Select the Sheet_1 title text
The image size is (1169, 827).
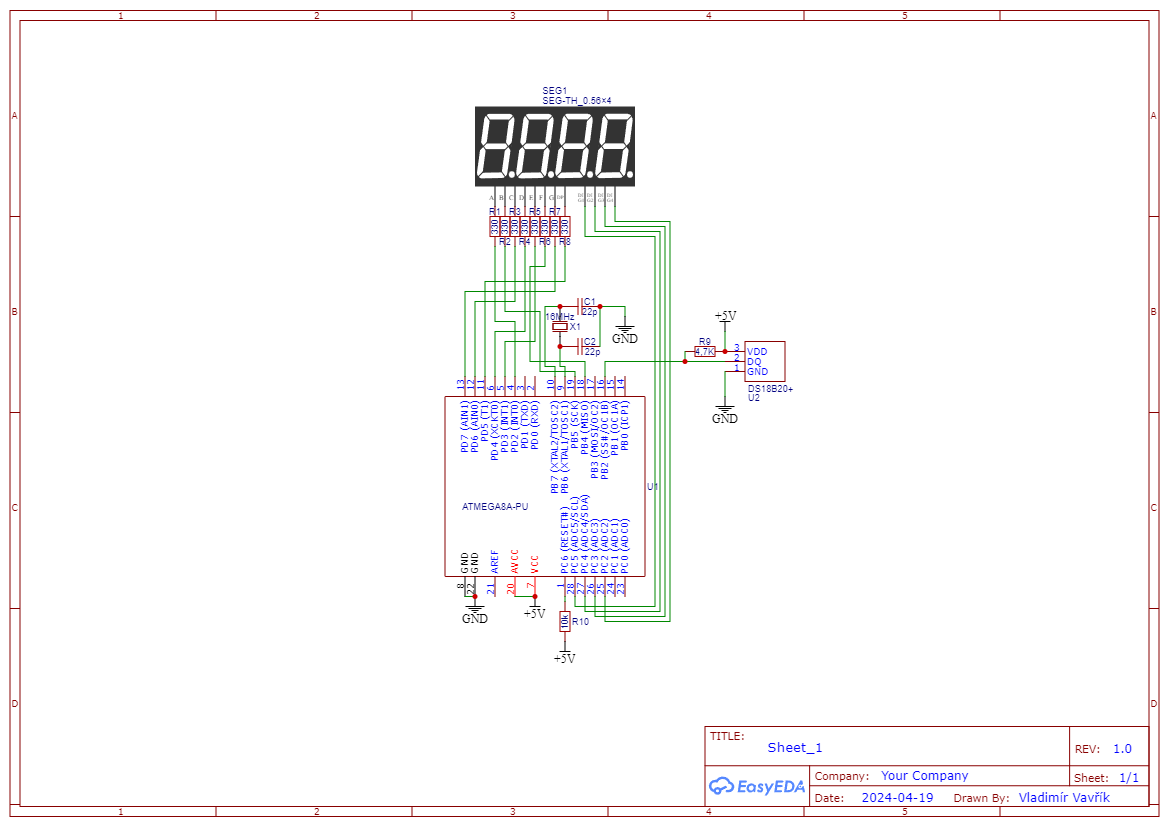pos(795,748)
